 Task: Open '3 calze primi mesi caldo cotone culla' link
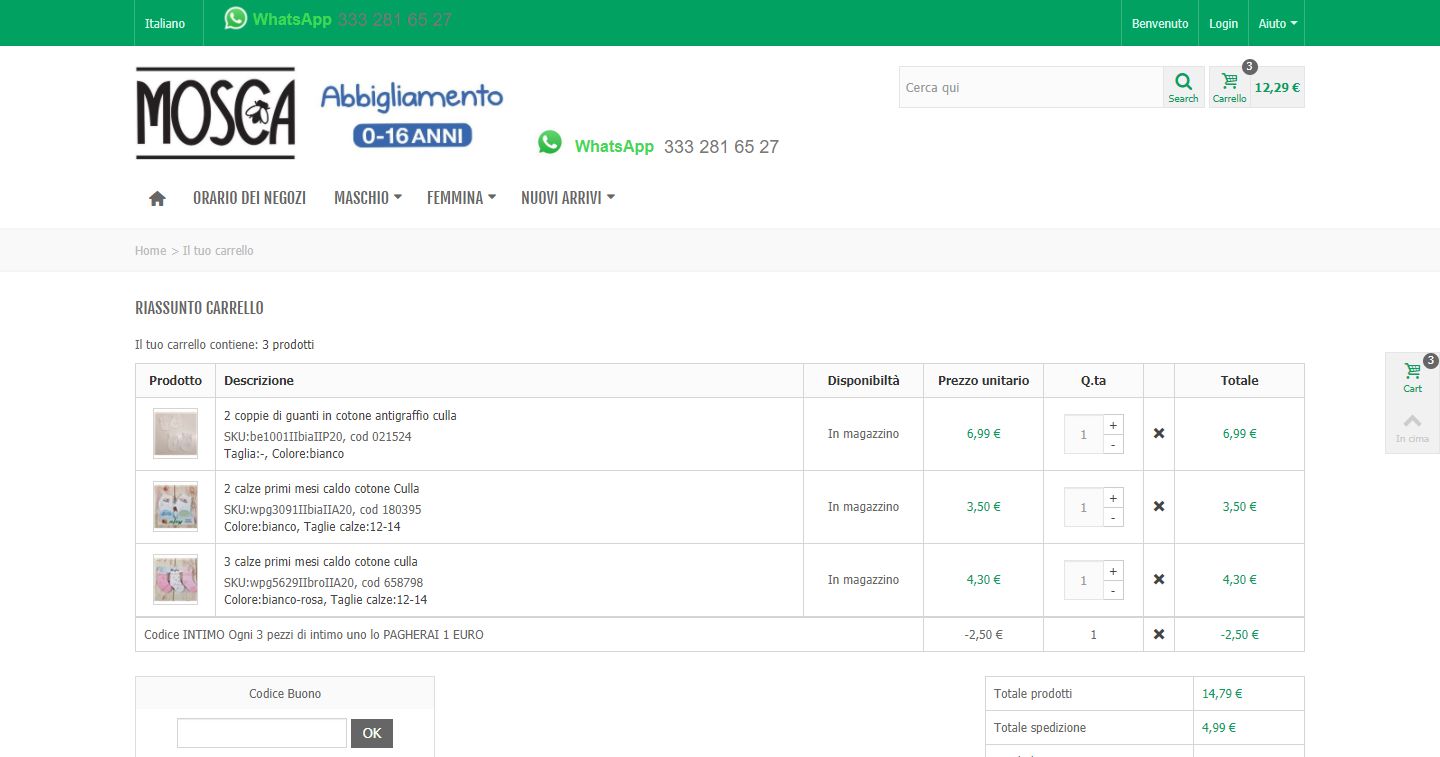click(321, 562)
